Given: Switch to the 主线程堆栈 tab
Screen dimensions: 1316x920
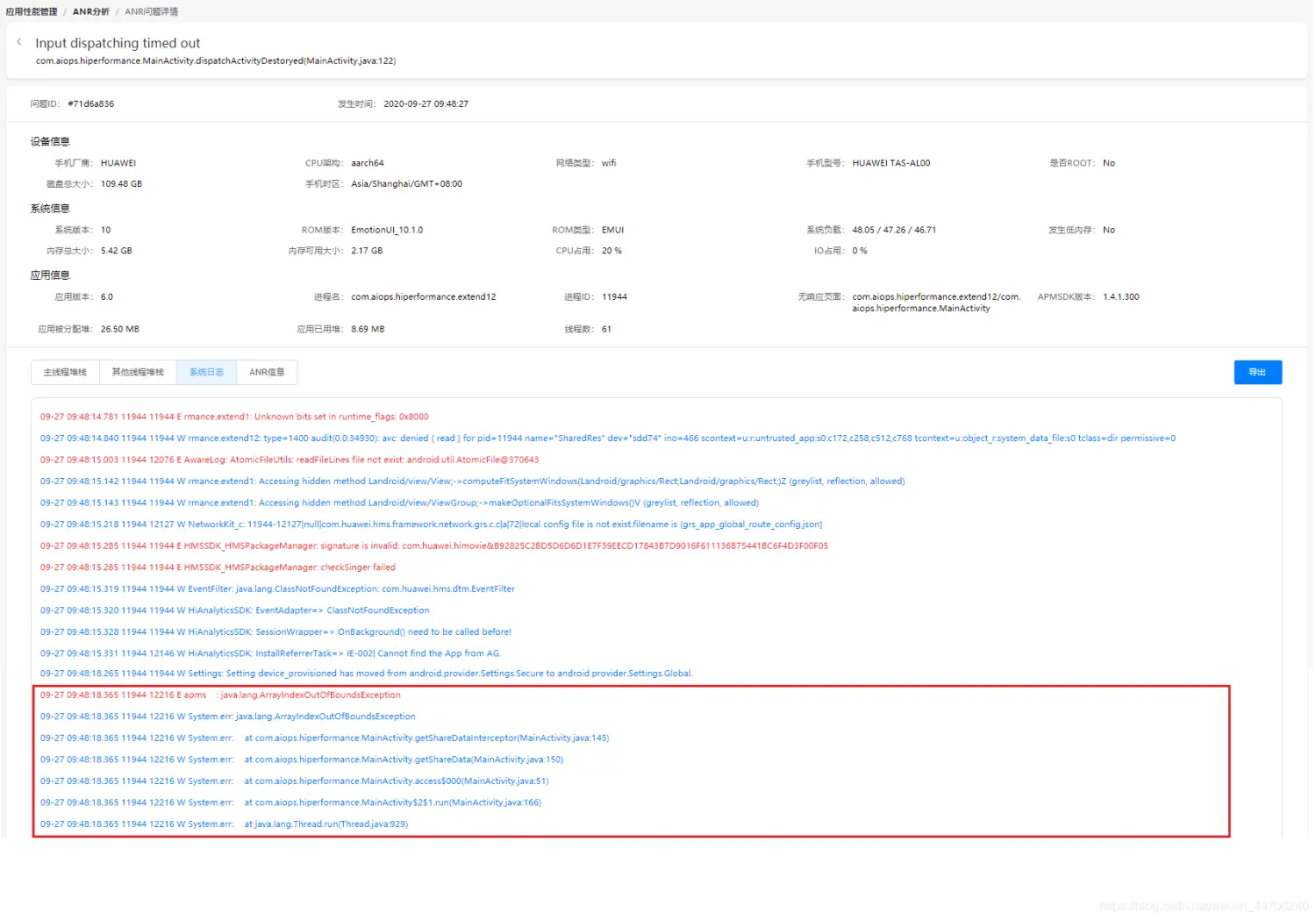Looking at the screenshot, I should coord(65,373).
